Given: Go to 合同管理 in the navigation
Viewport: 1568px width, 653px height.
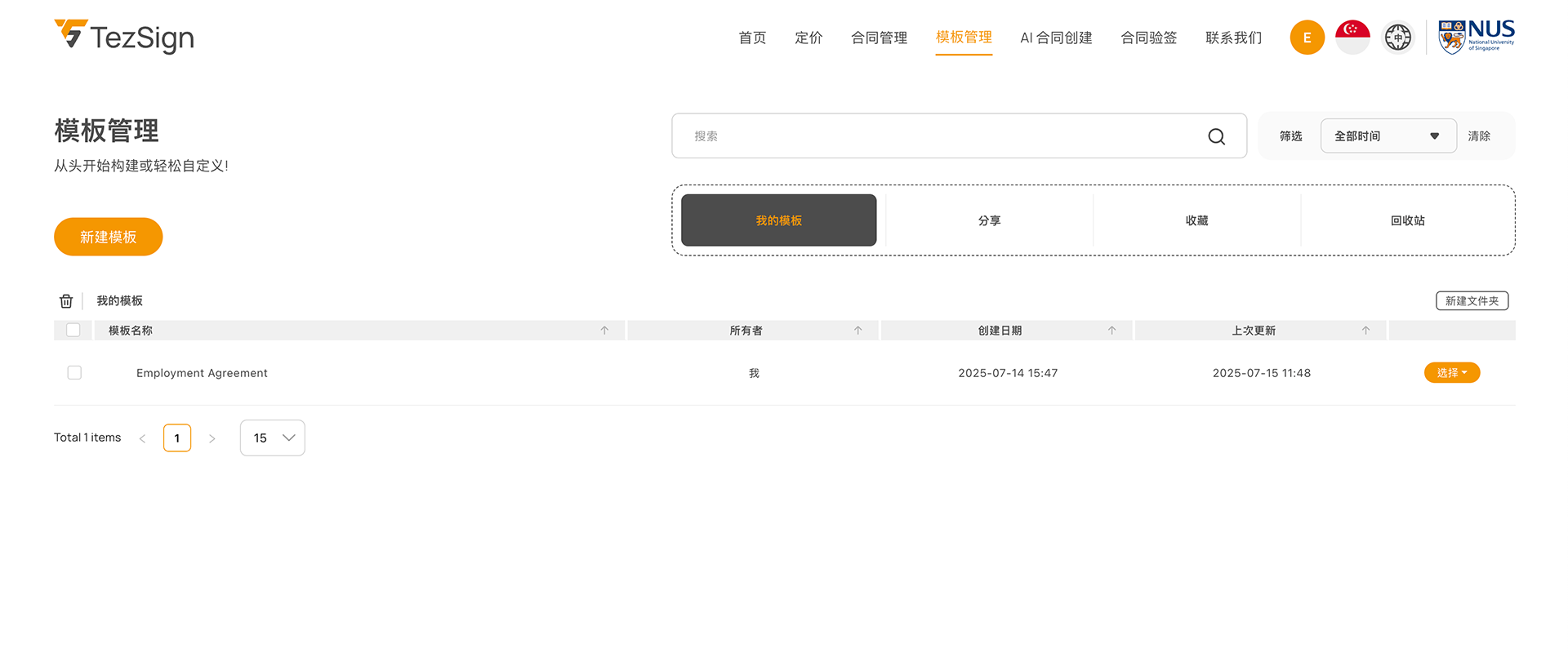Looking at the screenshot, I should [879, 38].
